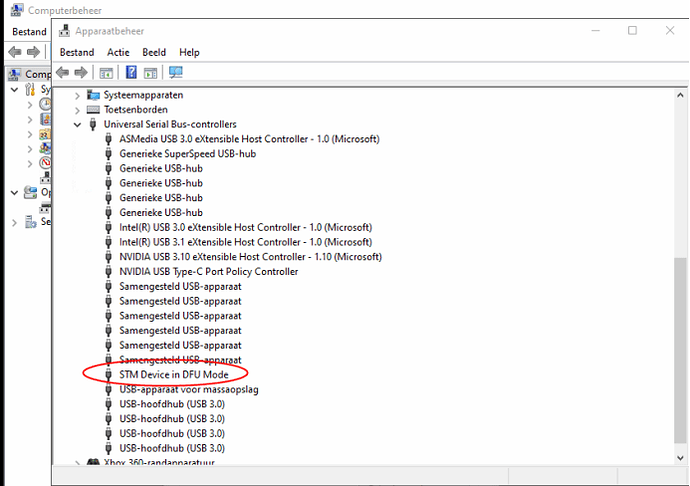The image size is (690, 486).
Task: Select ASMedia USB 3.0 eXtensible Host Controller
Action: (249, 139)
